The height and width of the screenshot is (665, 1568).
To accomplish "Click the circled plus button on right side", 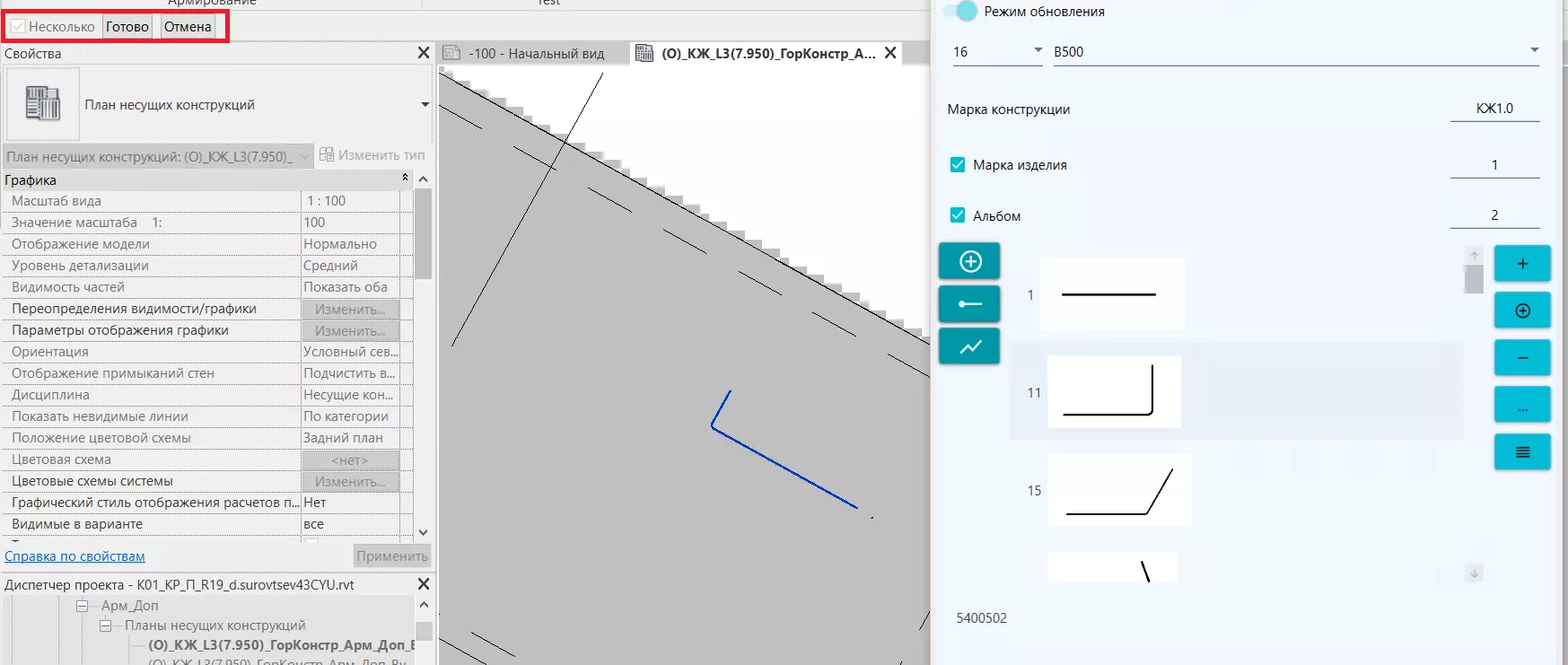I will pos(1521,311).
